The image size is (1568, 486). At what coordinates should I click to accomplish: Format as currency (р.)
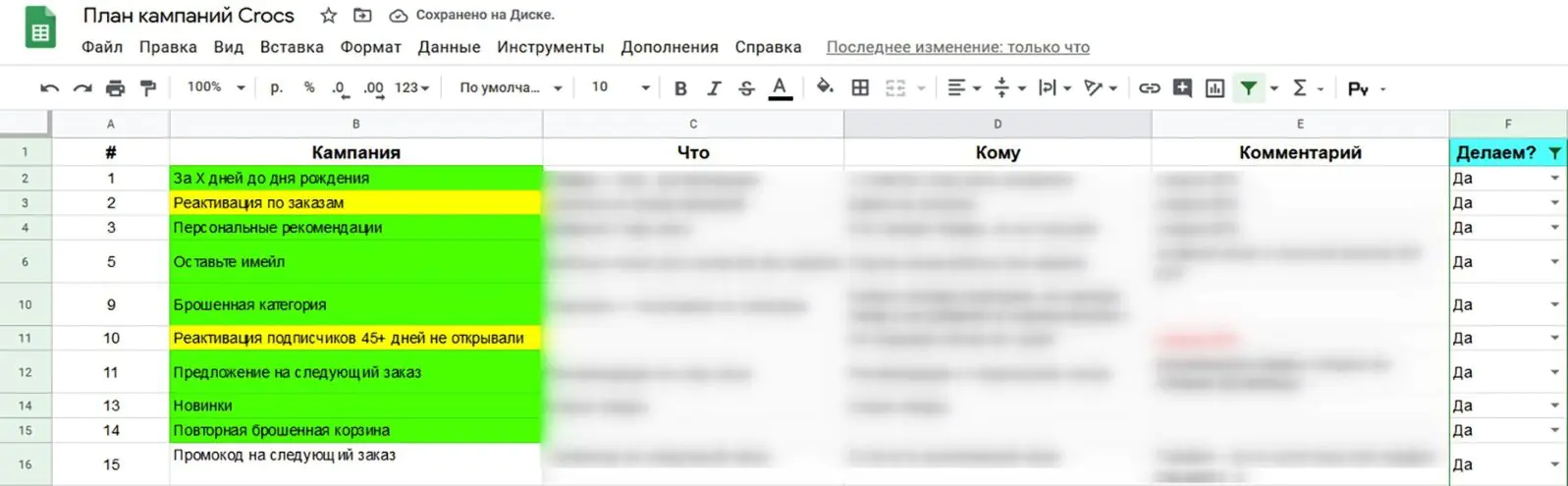pos(277,87)
